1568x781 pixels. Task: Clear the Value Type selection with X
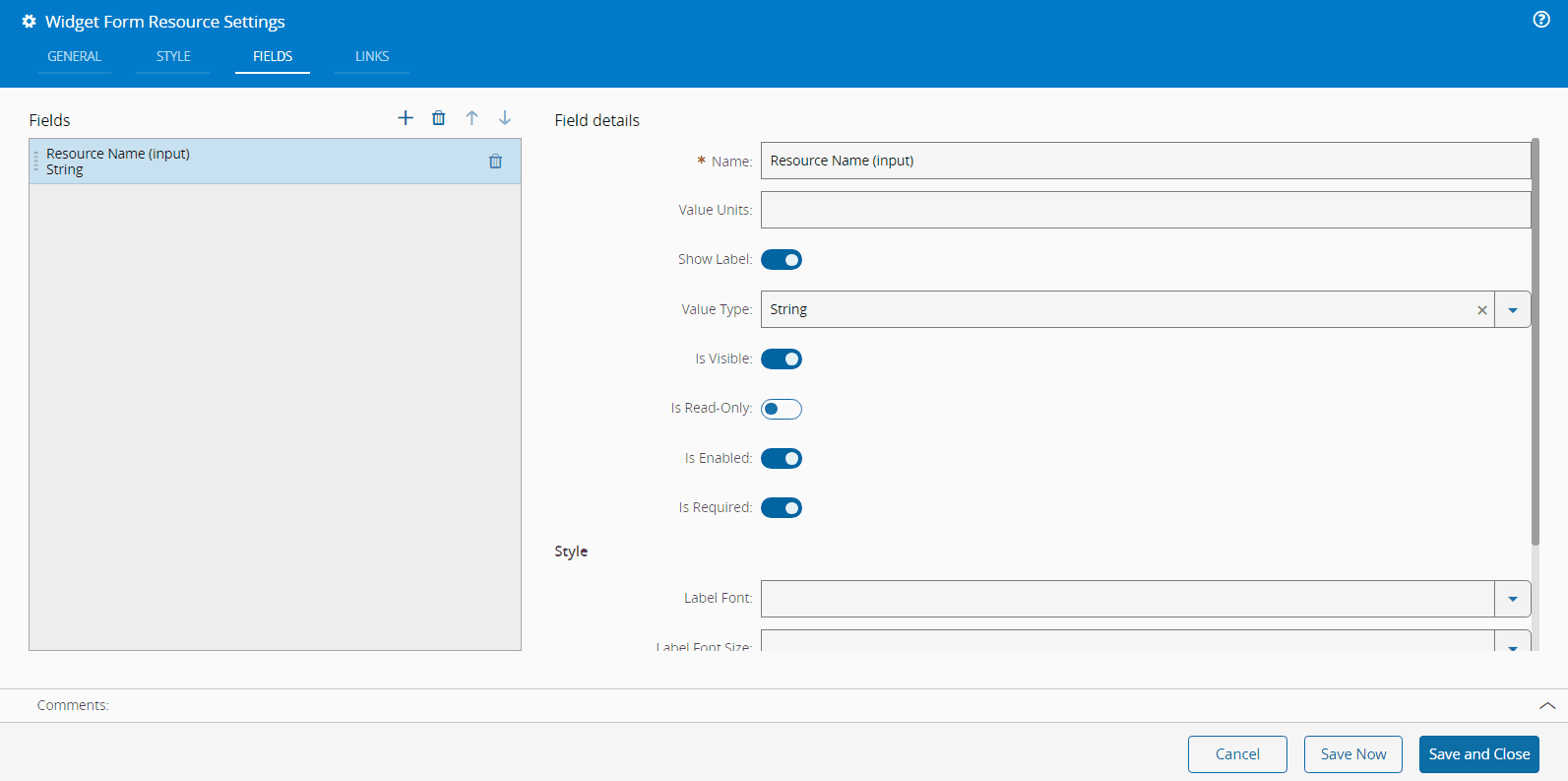[1481, 310]
